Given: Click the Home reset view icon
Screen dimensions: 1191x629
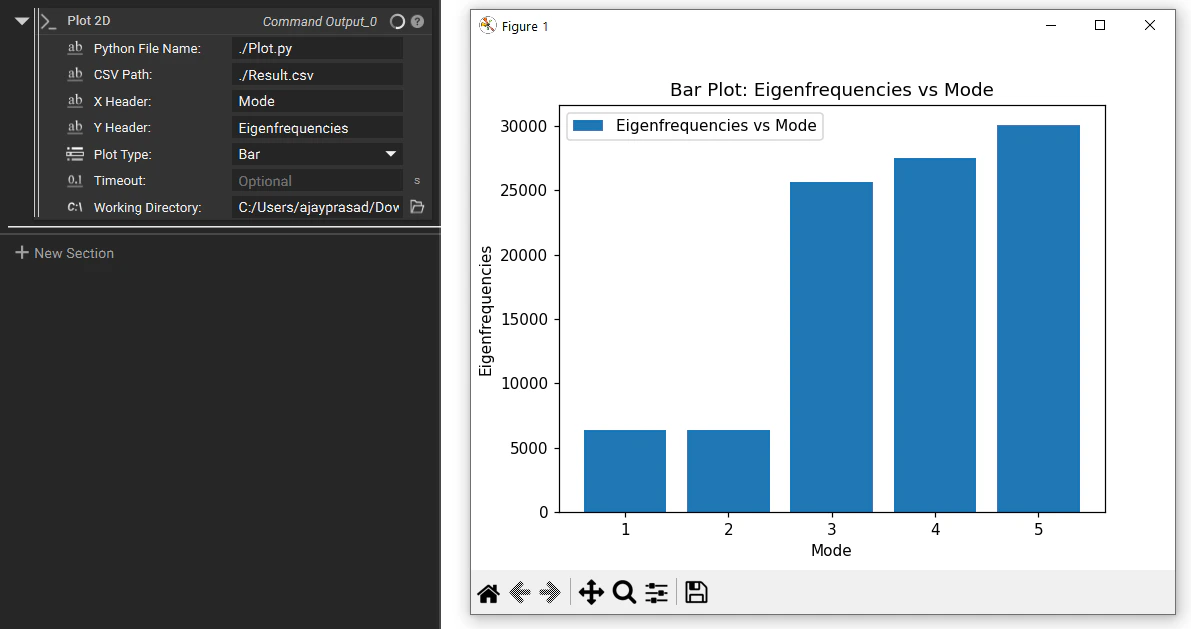Looking at the screenshot, I should coord(488,593).
